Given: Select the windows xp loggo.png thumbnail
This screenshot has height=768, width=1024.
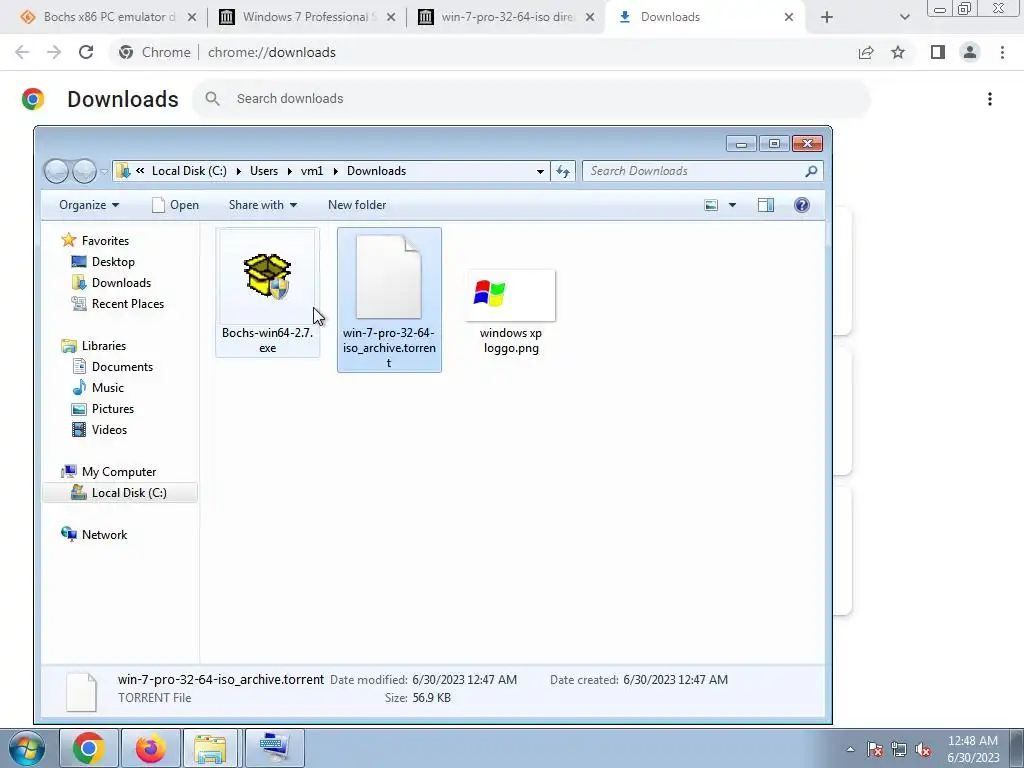Looking at the screenshot, I should [x=511, y=295].
